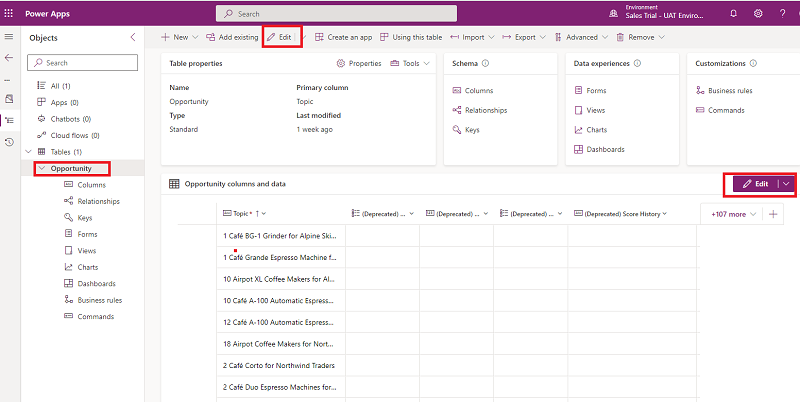Select the Objects tree view rail icon
The width and height of the screenshot is (800, 402).
[9, 120]
